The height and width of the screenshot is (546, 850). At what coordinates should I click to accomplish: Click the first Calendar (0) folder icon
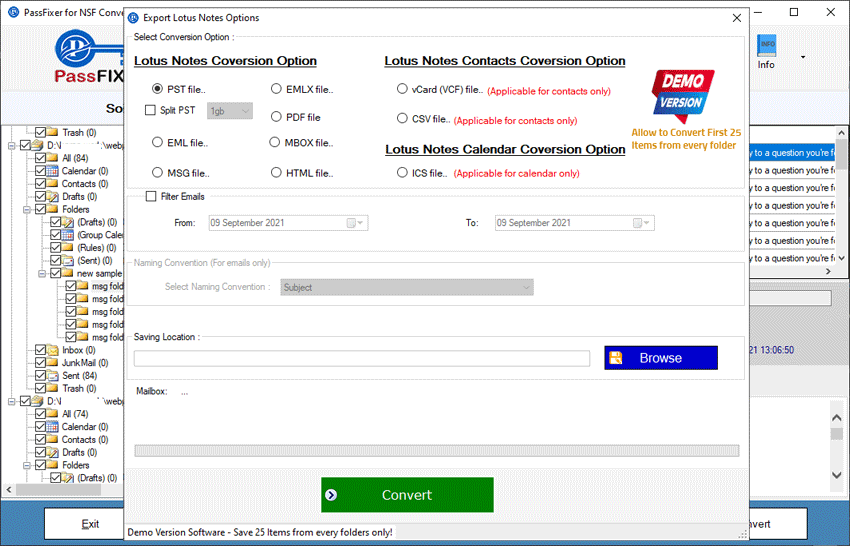(53, 171)
